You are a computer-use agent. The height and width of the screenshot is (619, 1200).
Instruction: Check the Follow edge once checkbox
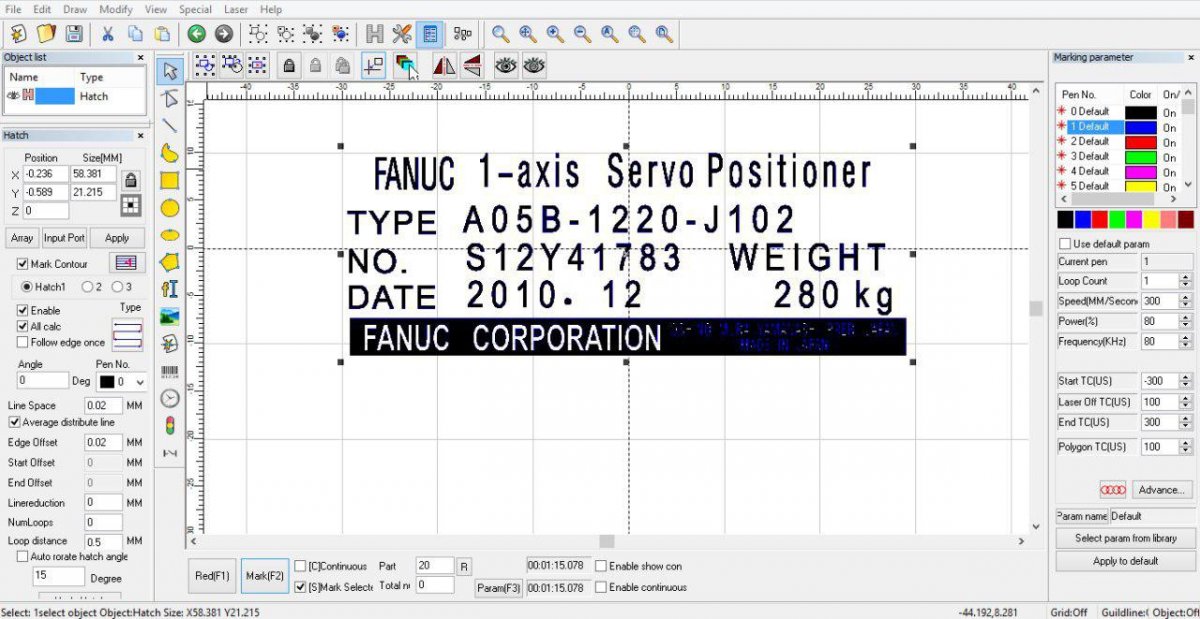(23, 342)
